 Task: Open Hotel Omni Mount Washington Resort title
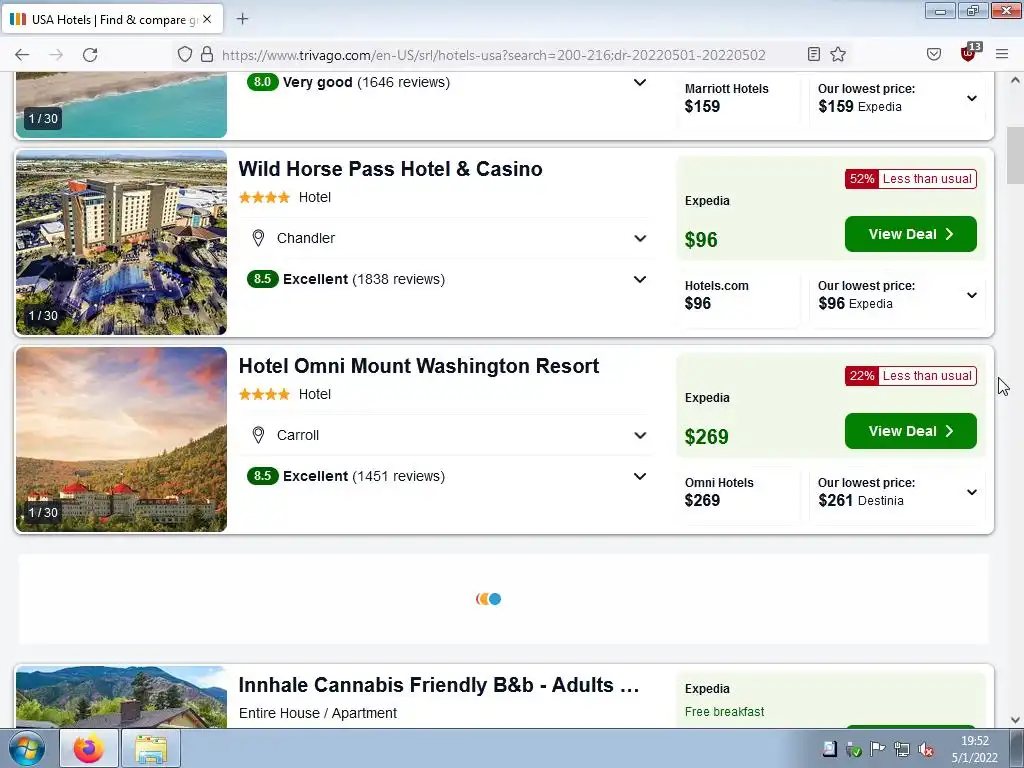click(x=419, y=366)
